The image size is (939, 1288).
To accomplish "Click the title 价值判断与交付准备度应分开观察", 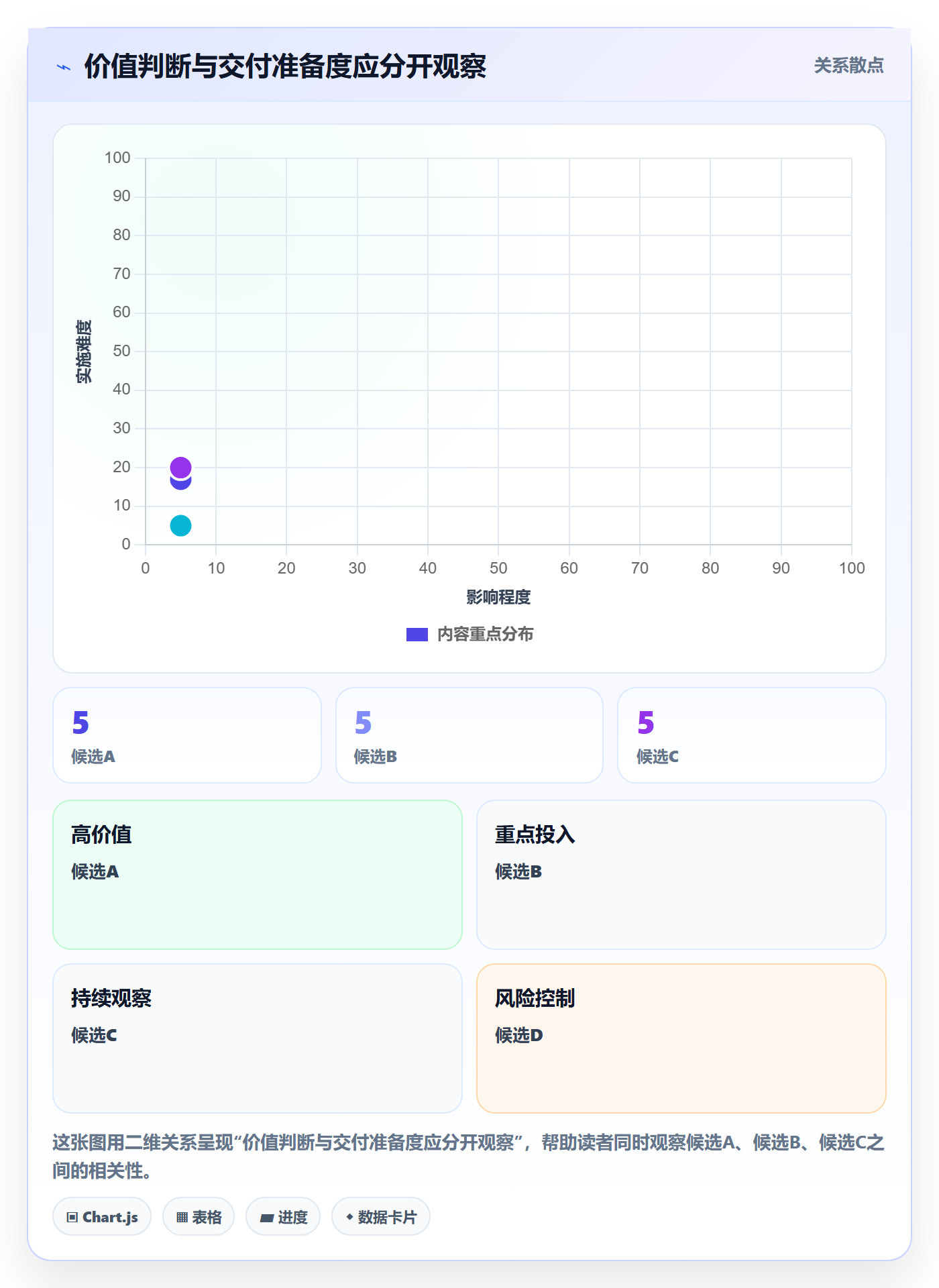I will click(285, 66).
